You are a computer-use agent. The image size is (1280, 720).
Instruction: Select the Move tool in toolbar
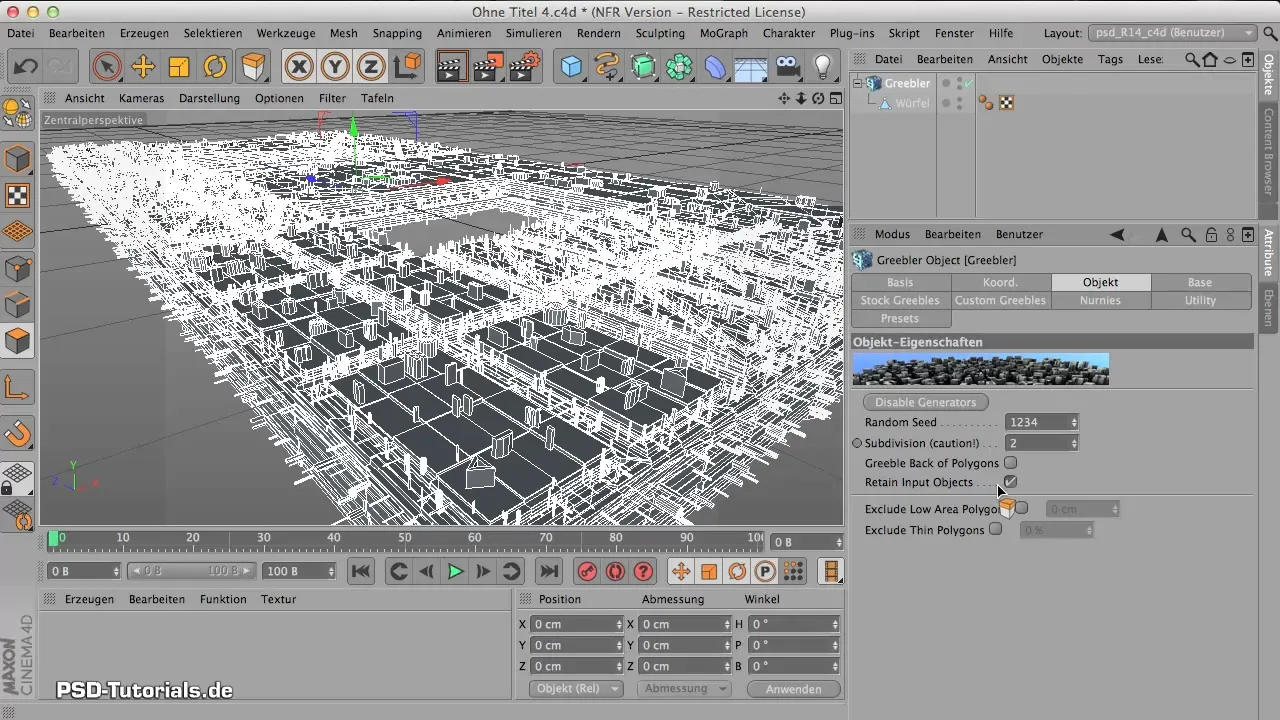point(143,67)
